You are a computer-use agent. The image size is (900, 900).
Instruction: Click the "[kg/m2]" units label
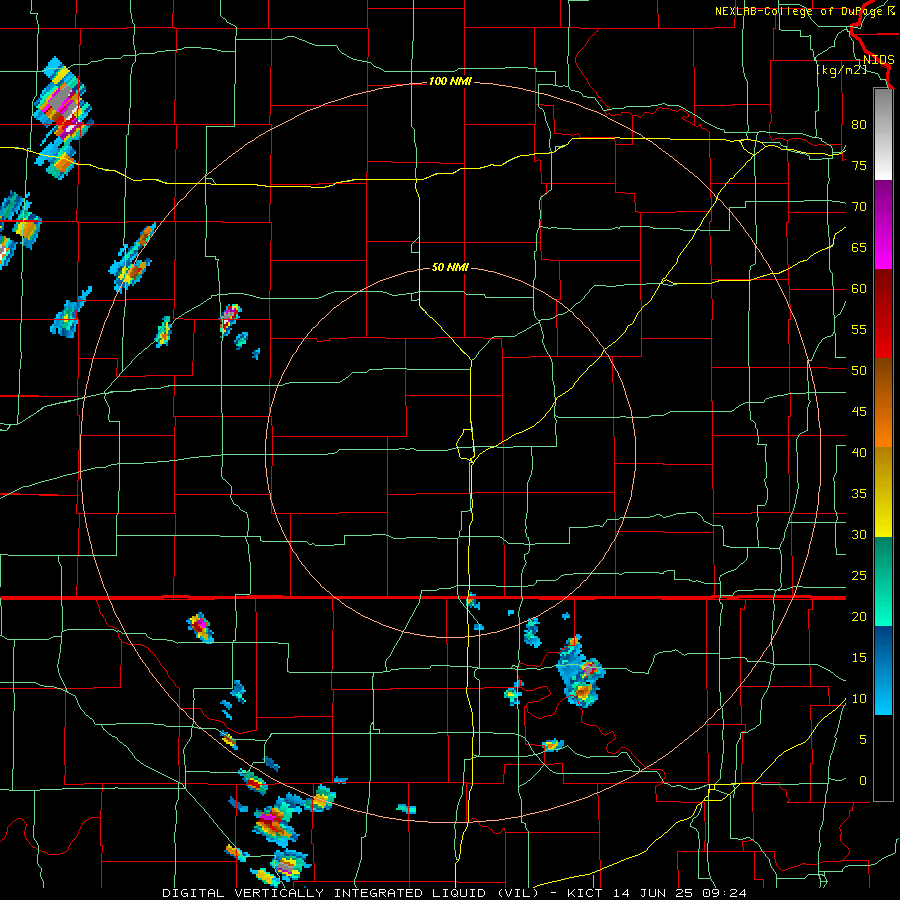[841, 70]
